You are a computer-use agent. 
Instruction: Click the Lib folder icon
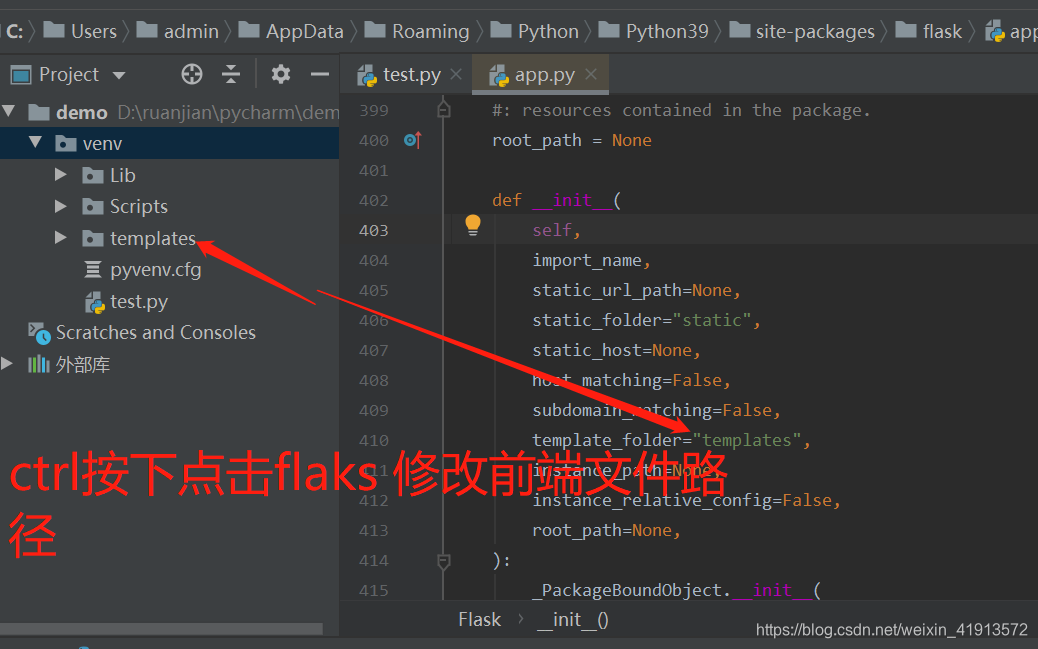point(93,175)
